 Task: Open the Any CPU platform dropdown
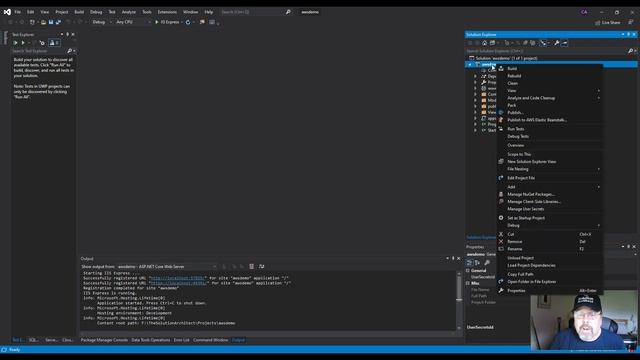[133, 22]
